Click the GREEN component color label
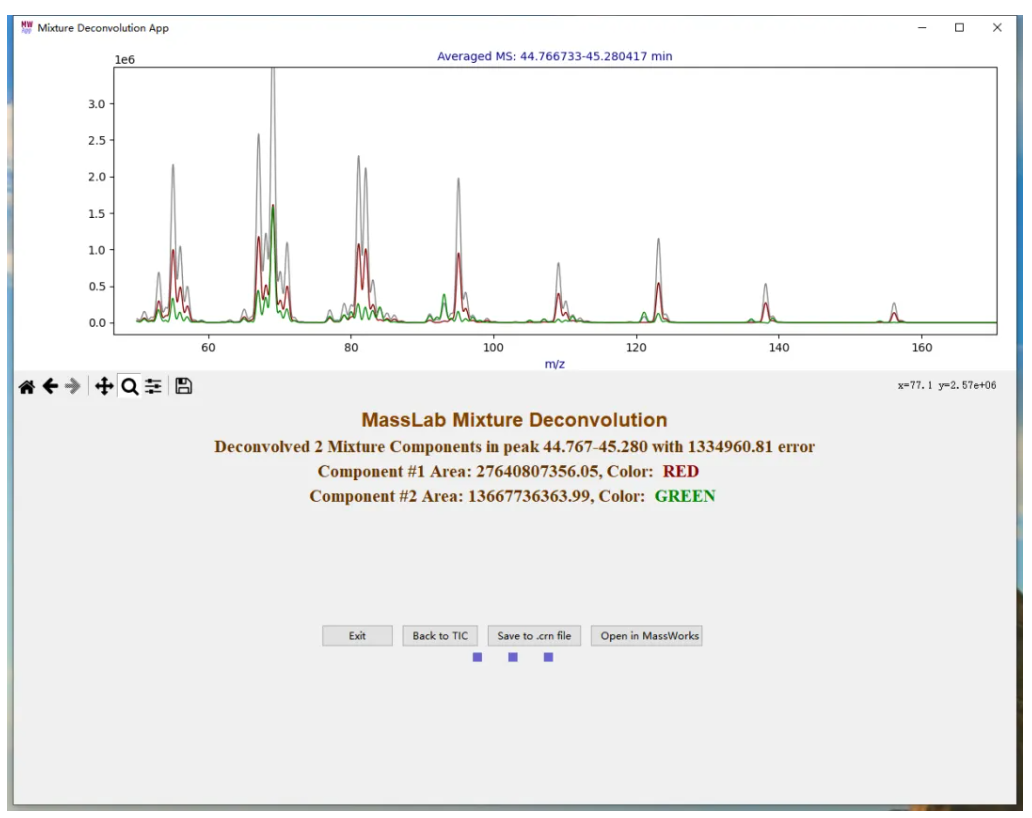 pos(685,496)
